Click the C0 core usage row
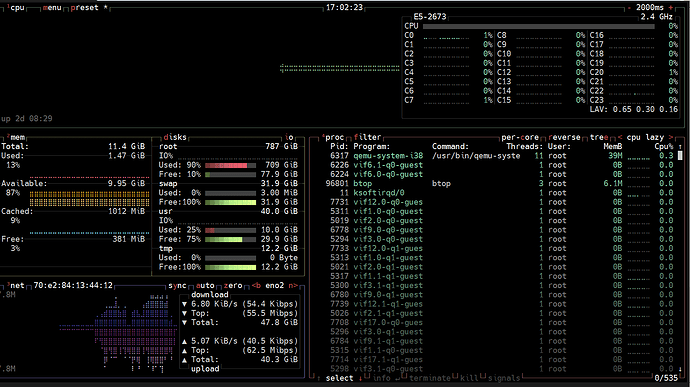This screenshot has height=387, width=690. pos(448,35)
